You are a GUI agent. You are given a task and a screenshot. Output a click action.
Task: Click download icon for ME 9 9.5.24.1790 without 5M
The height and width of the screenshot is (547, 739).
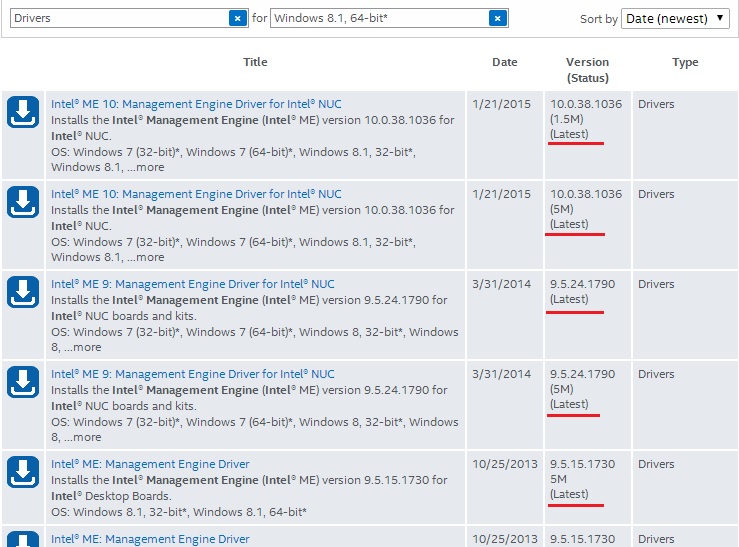23,292
